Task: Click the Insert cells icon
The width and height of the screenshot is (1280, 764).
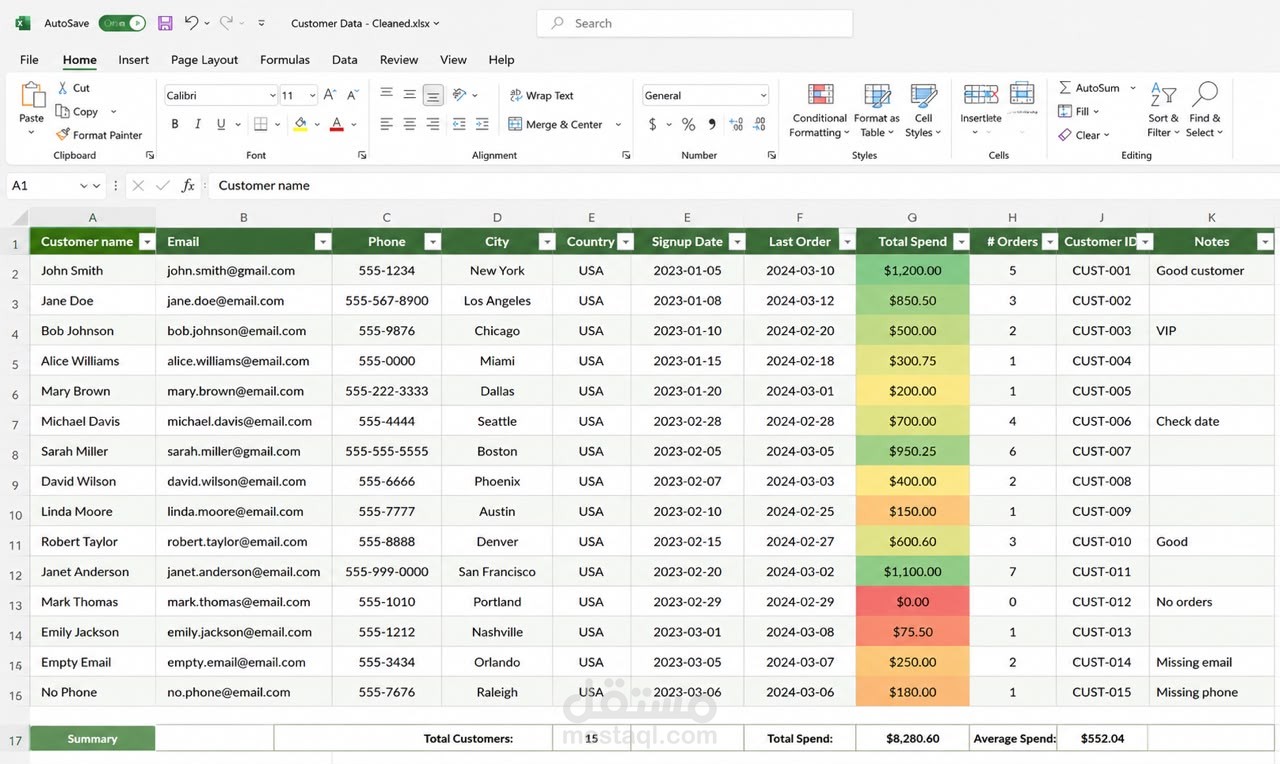Action: [x=980, y=95]
